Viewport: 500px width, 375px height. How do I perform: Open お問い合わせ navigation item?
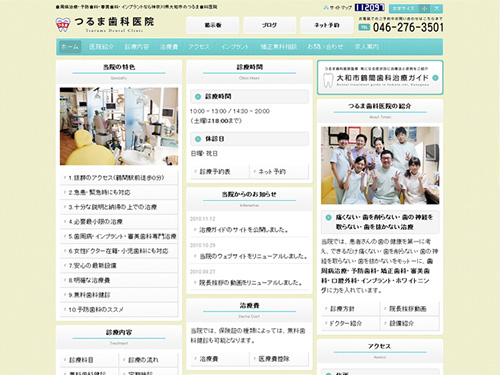325,47
